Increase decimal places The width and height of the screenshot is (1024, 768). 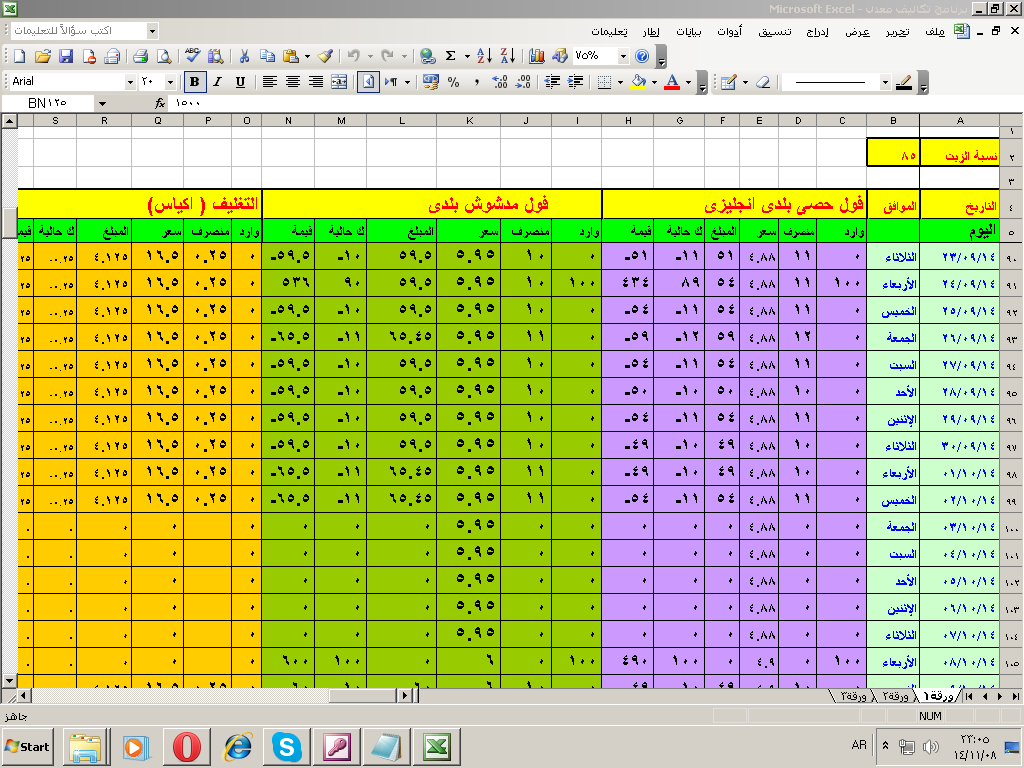[x=500, y=82]
